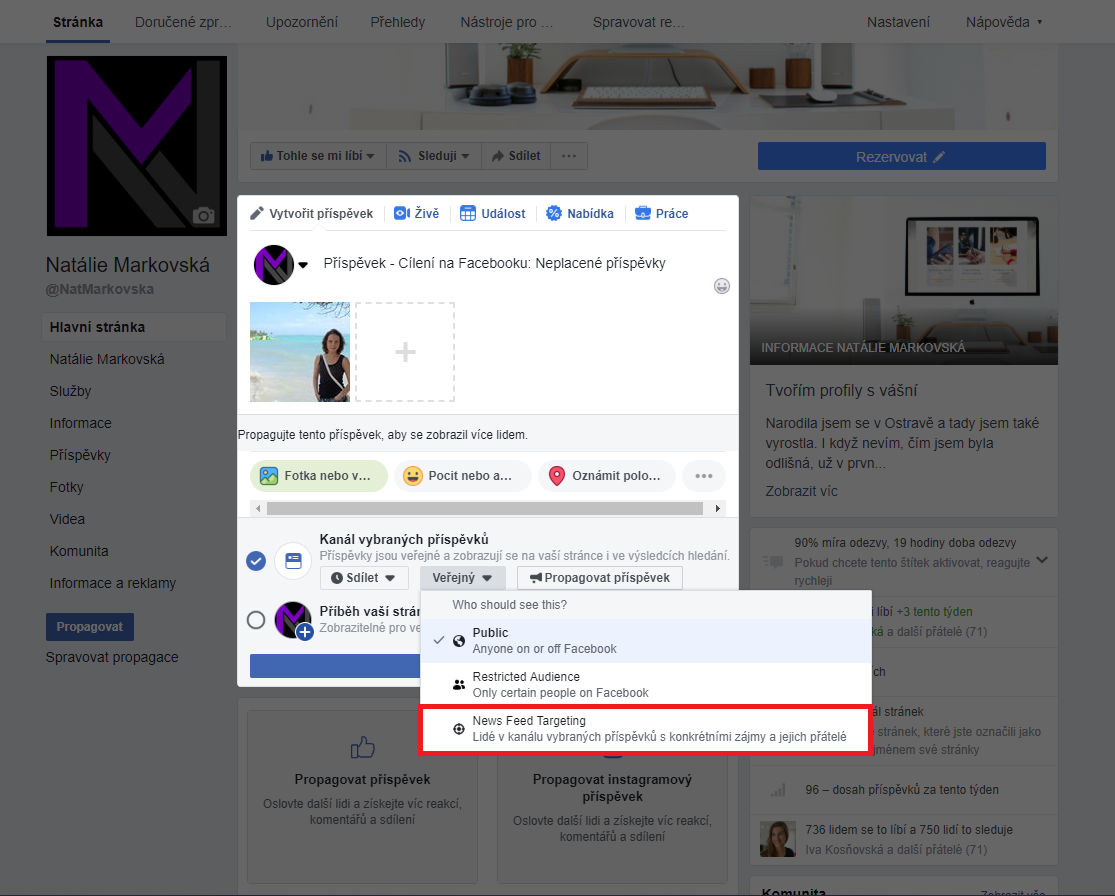Open the Videa sidebar item
The height and width of the screenshot is (896, 1115).
click(x=68, y=519)
